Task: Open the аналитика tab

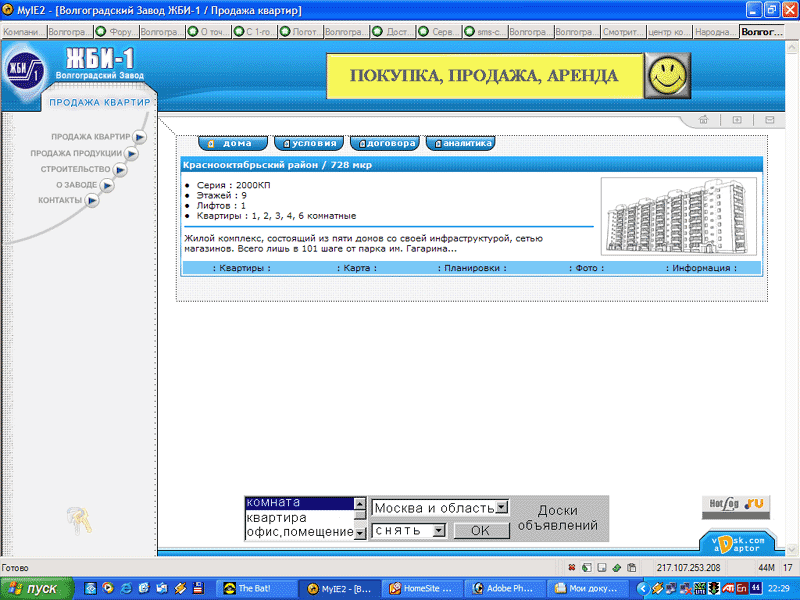Action: click(x=461, y=143)
